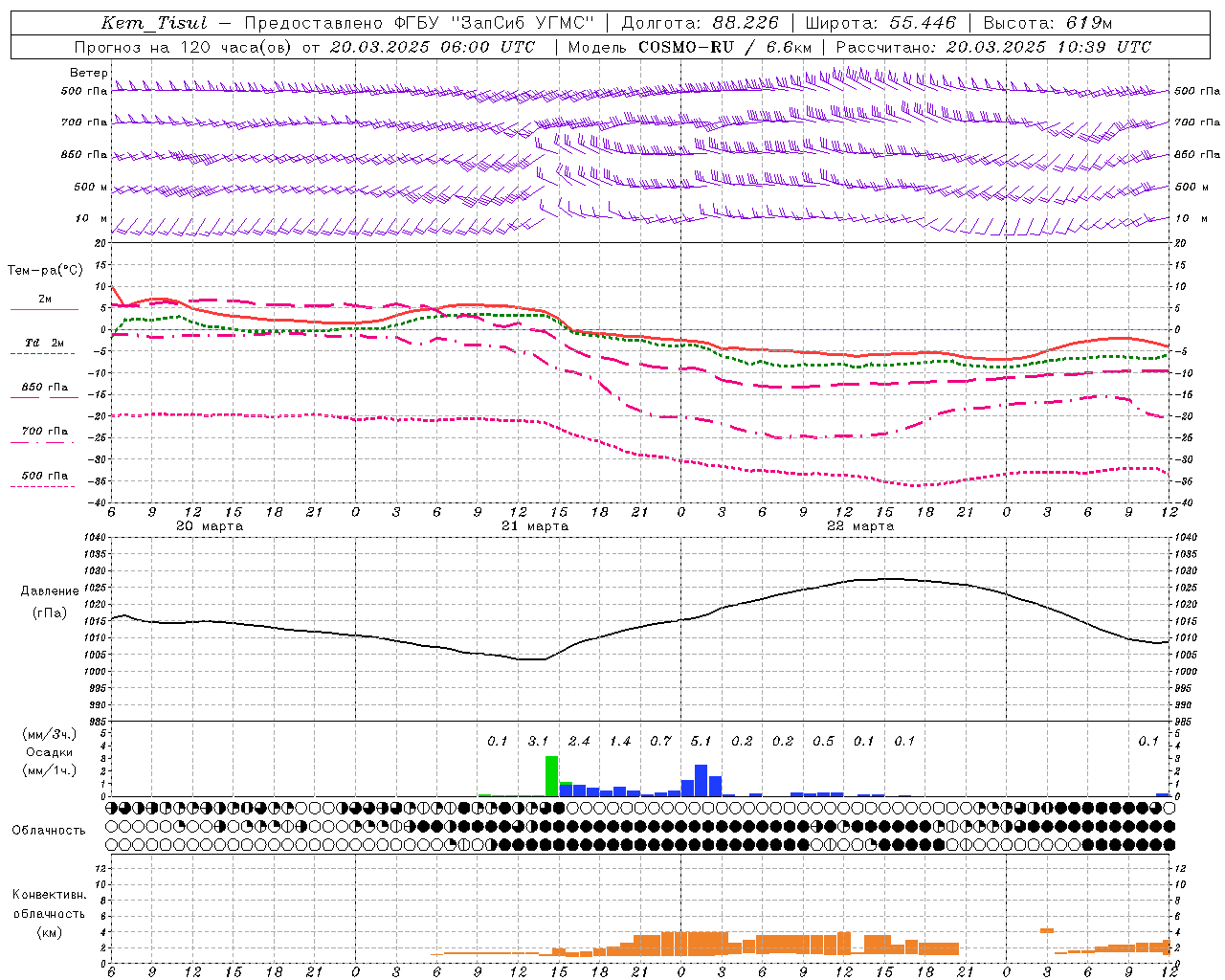Click the Облачность row label
1225x980 pixels.
(48, 830)
